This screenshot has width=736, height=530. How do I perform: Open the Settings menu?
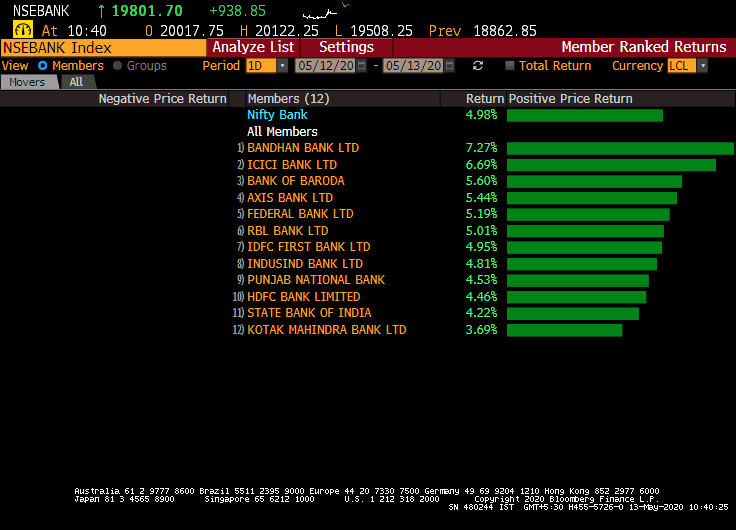tap(346, 47)
